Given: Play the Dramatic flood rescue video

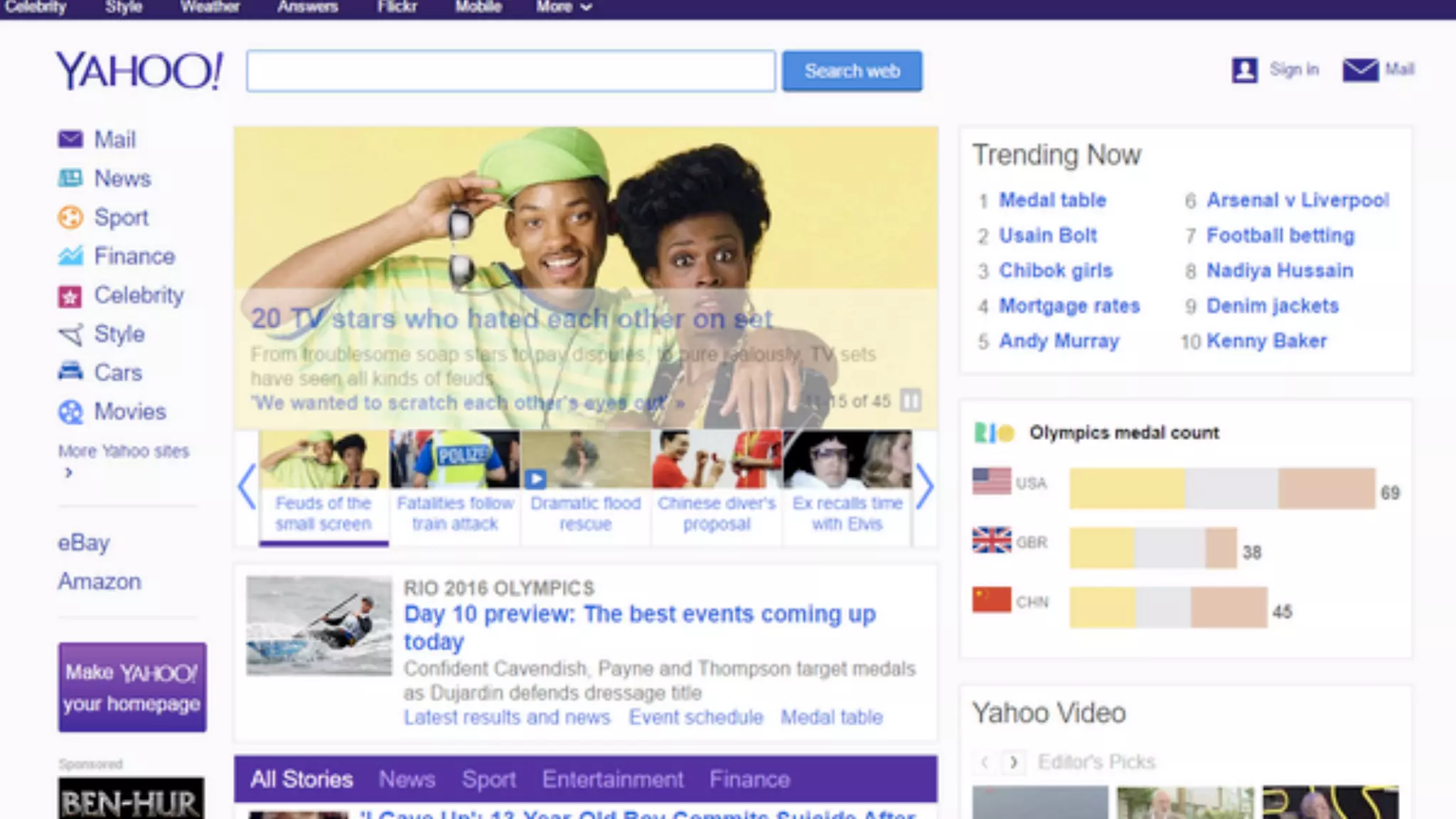Looking at the screenshot, I should (x=536, y=478).
